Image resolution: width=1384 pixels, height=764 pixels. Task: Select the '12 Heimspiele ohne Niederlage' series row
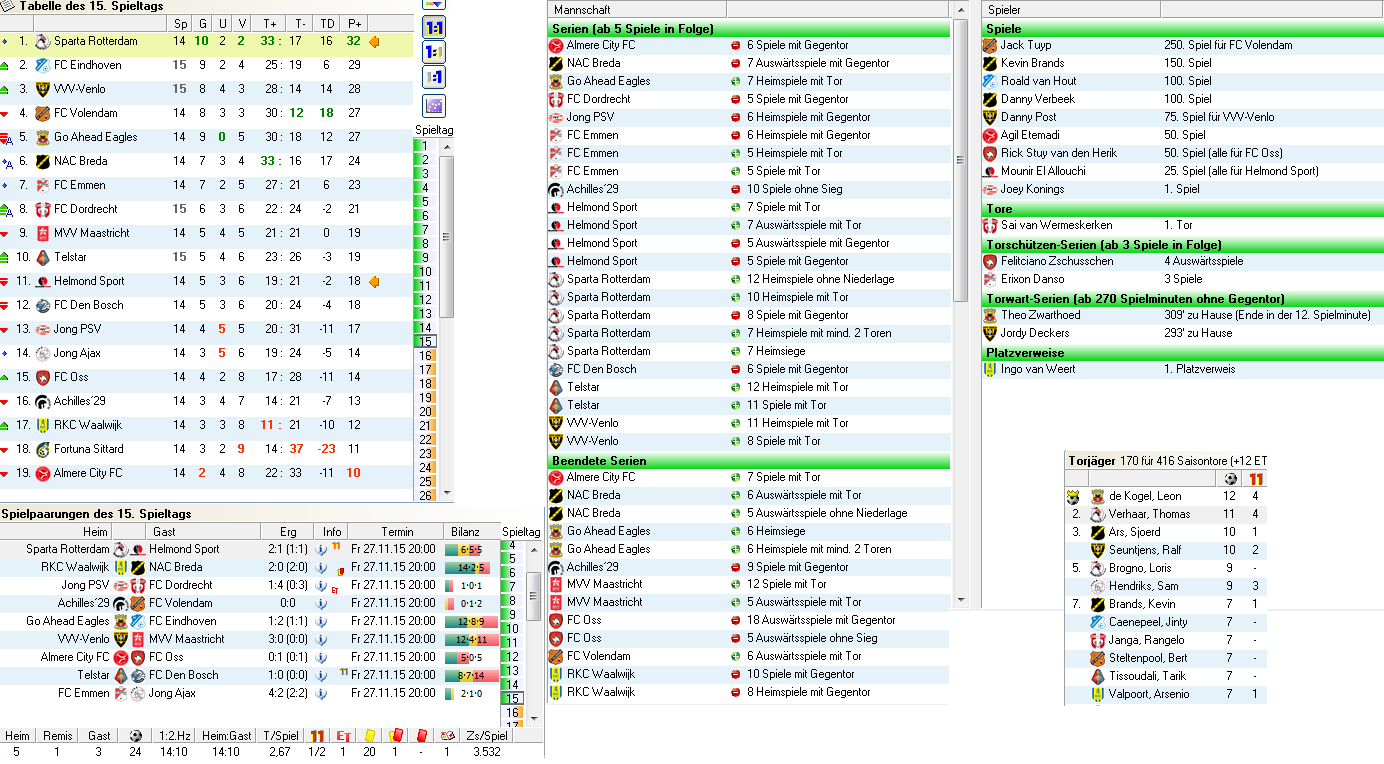pyautogui.click(x=748, y=279)
